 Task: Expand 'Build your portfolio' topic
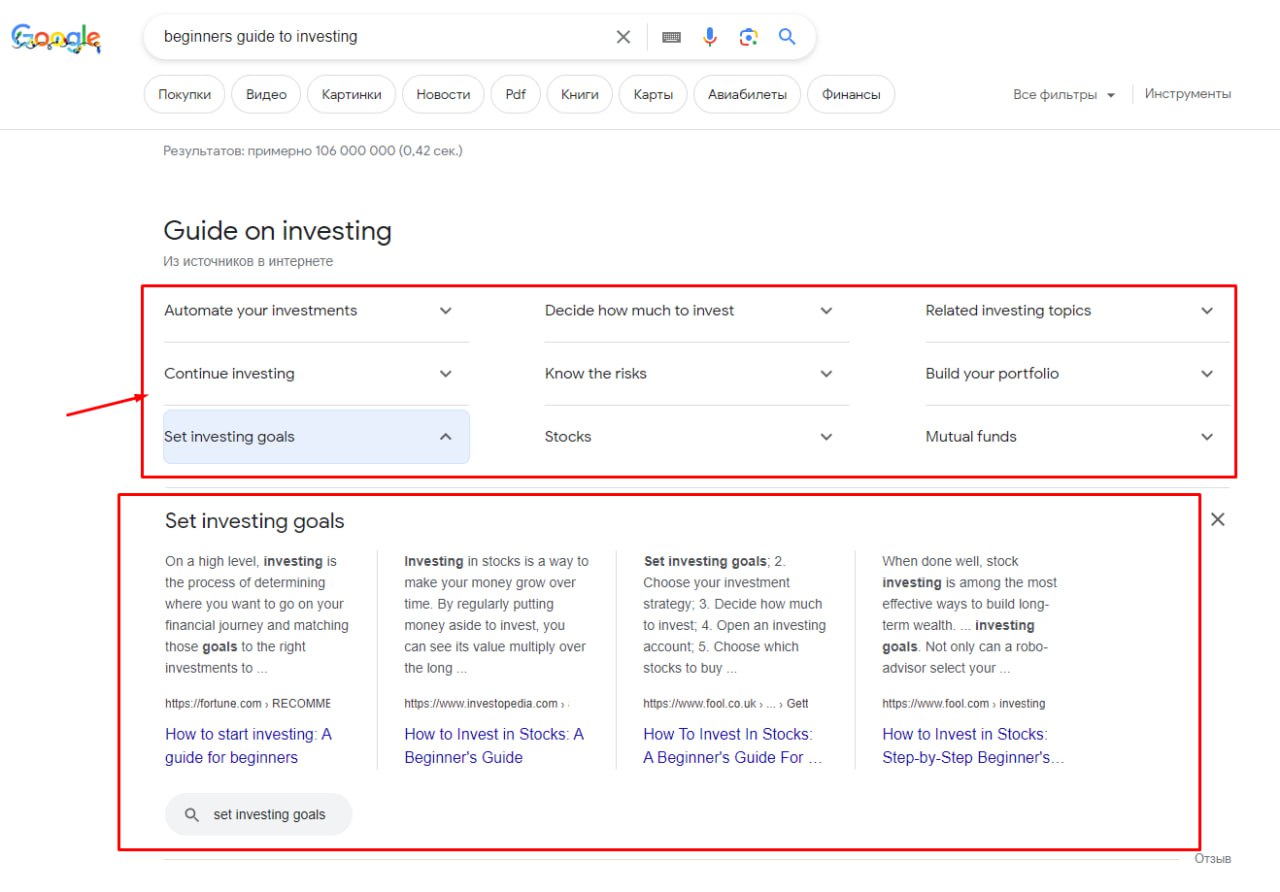click(x=1069, y=374)
